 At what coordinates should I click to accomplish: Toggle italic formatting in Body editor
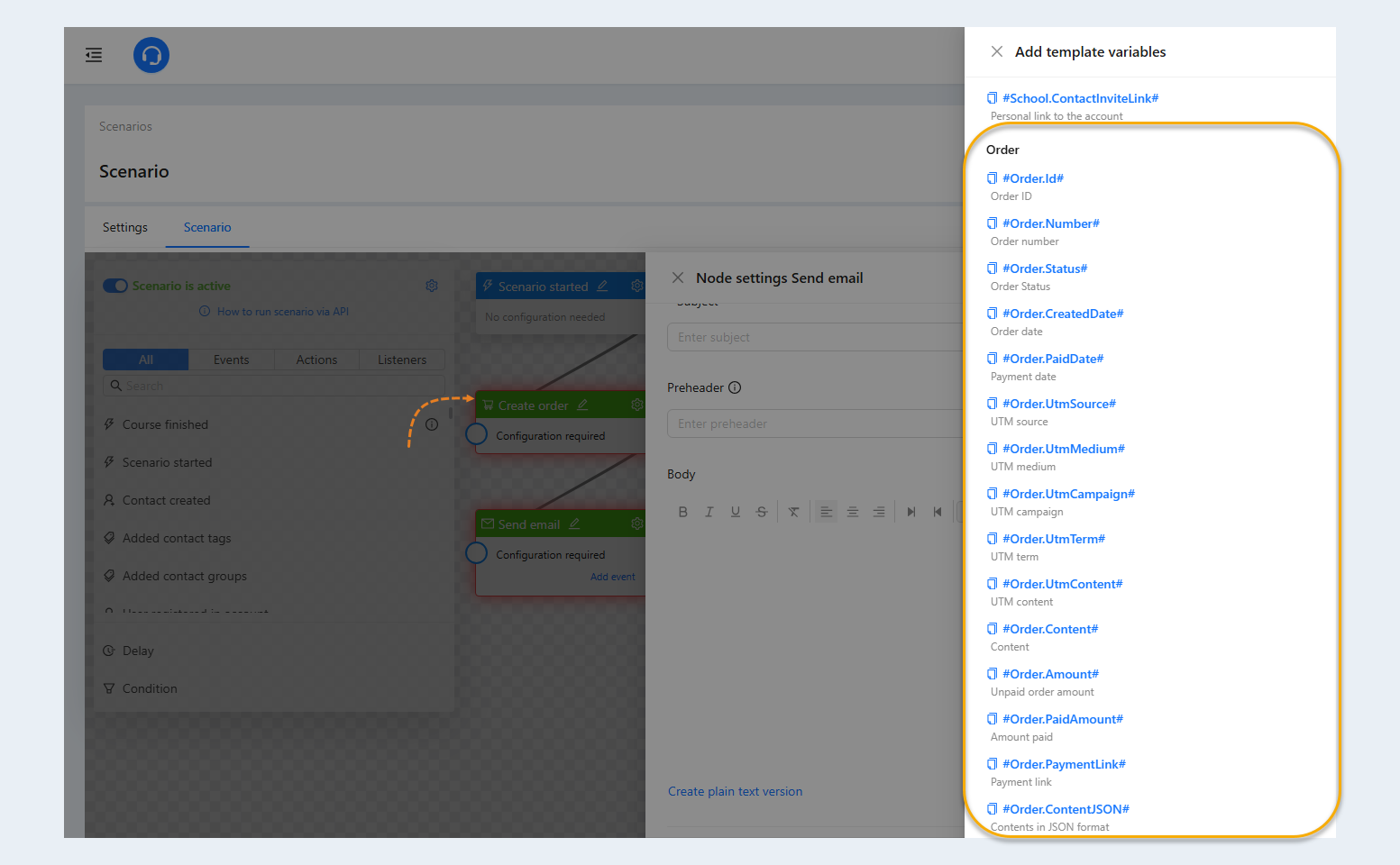click(x=709, y=512)
